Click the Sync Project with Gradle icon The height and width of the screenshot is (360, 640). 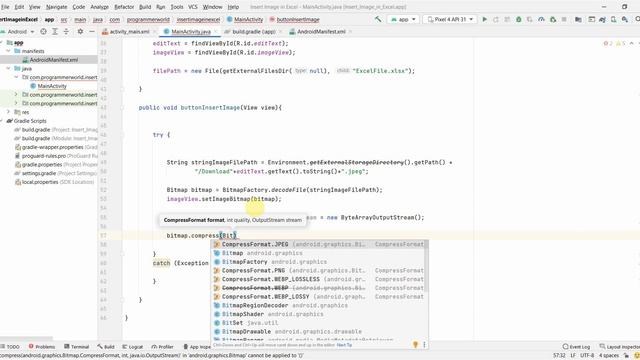pos(602,19)
